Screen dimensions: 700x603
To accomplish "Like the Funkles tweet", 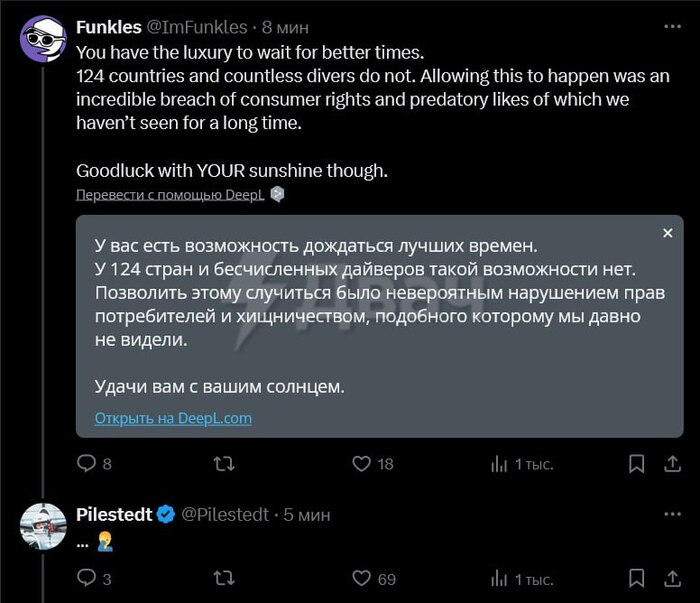I will 362,464.
